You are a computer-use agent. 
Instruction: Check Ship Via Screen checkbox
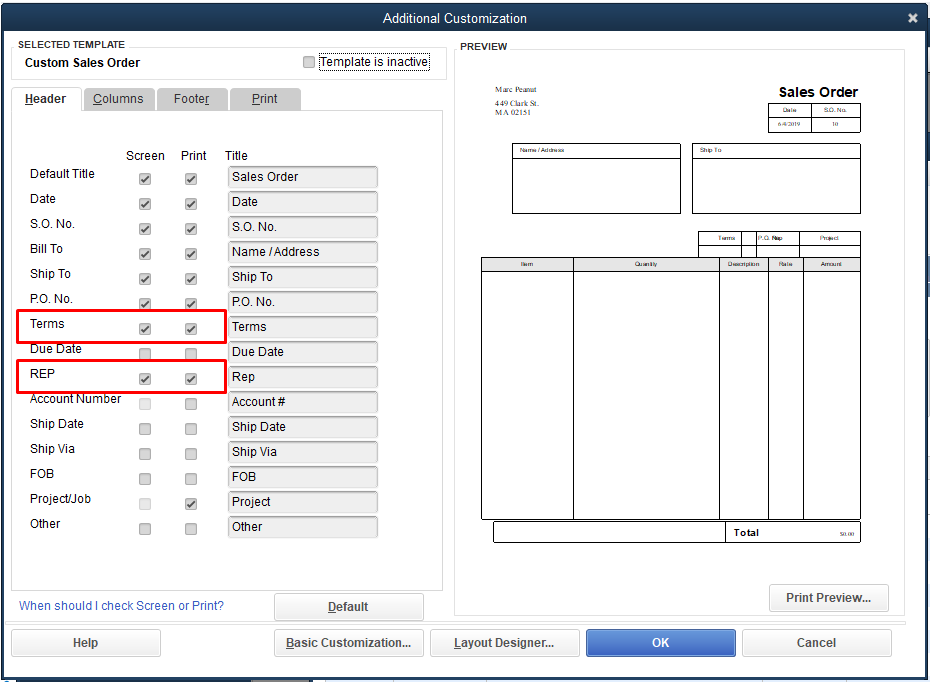pos(145,454)
